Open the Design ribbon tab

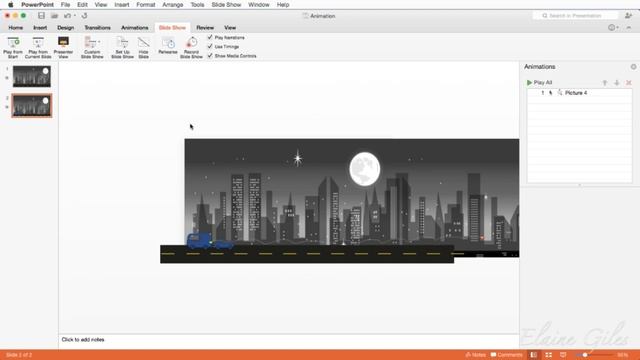(x=65, y=28)
